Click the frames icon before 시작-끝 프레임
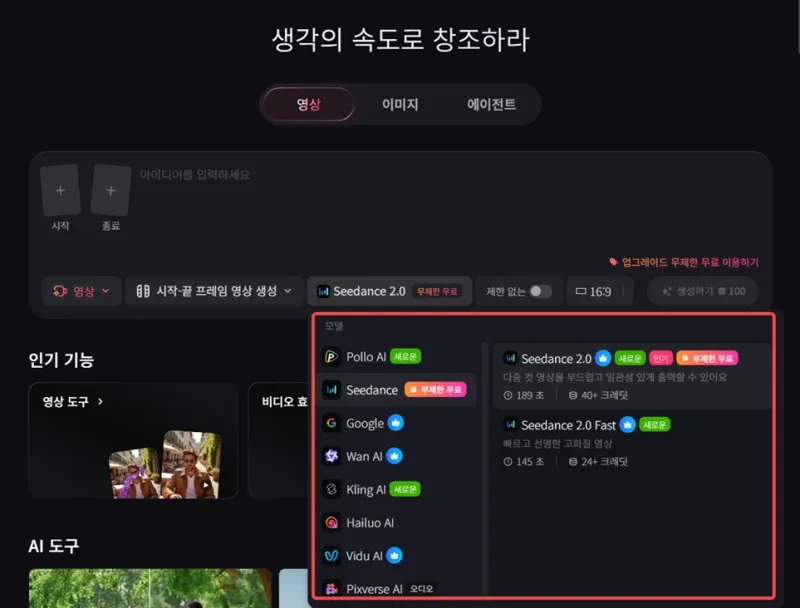Screen dimensions: 800x608 tap(143, 291)
